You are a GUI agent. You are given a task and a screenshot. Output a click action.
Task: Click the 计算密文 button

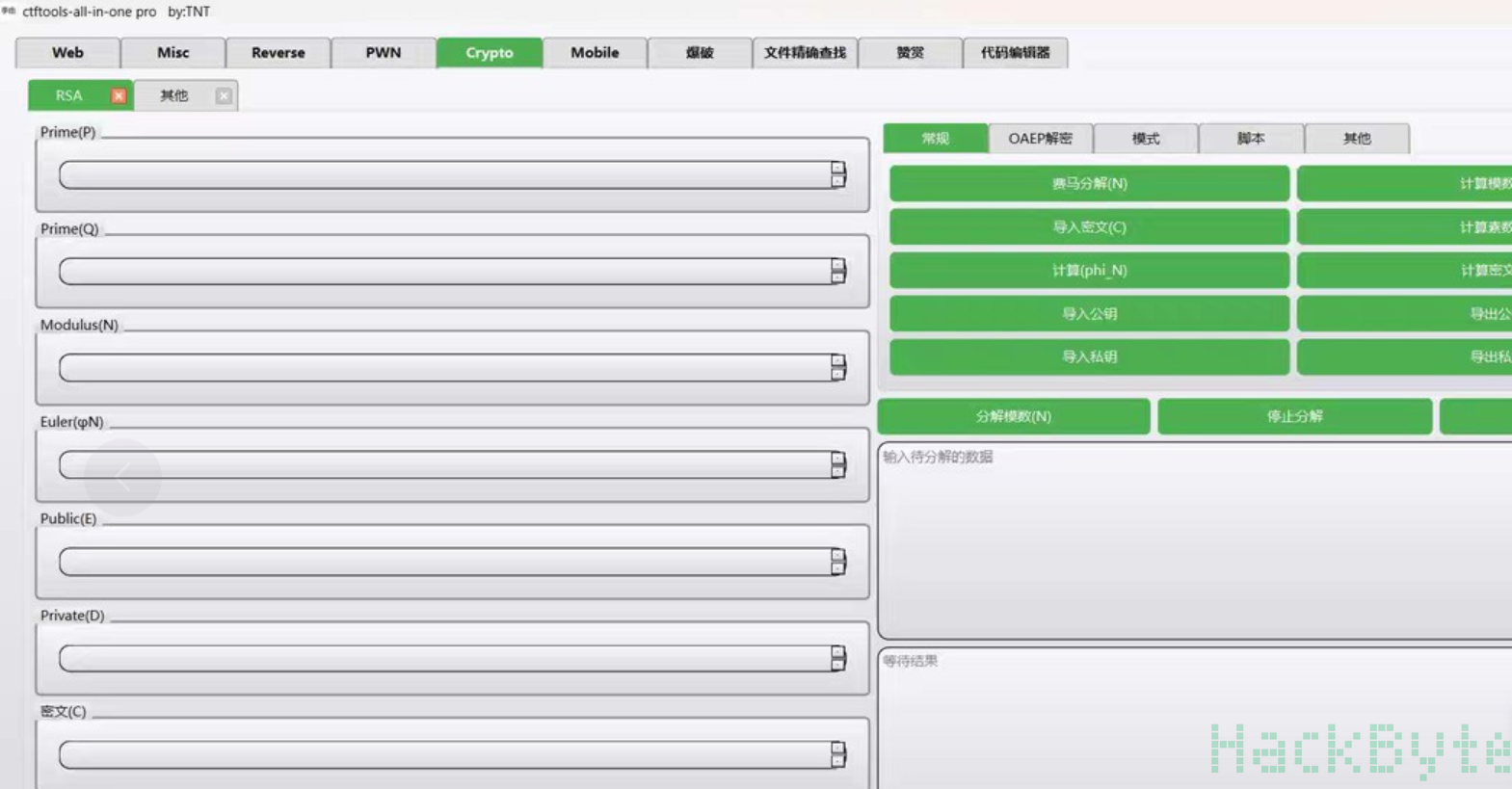pos(1405,271)
